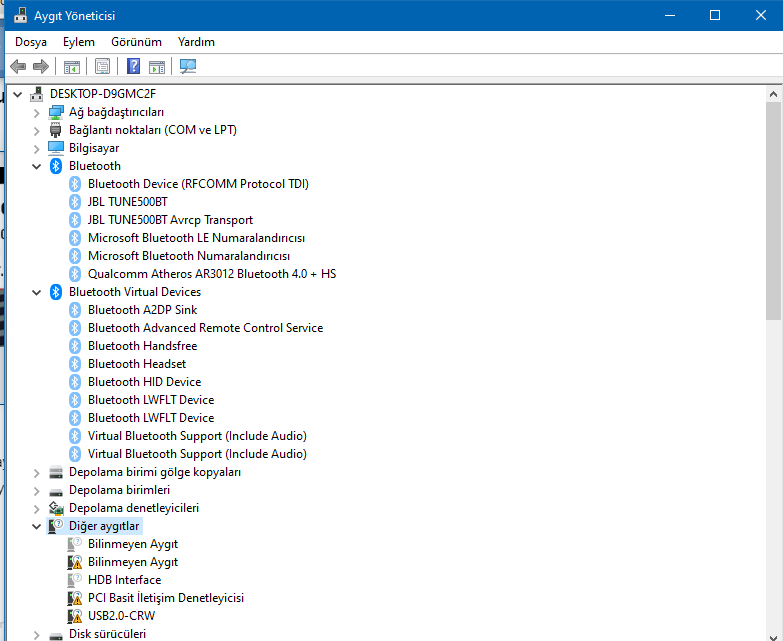
Task: Click the blue Help question-mark icon
Action: coord(133,66)
